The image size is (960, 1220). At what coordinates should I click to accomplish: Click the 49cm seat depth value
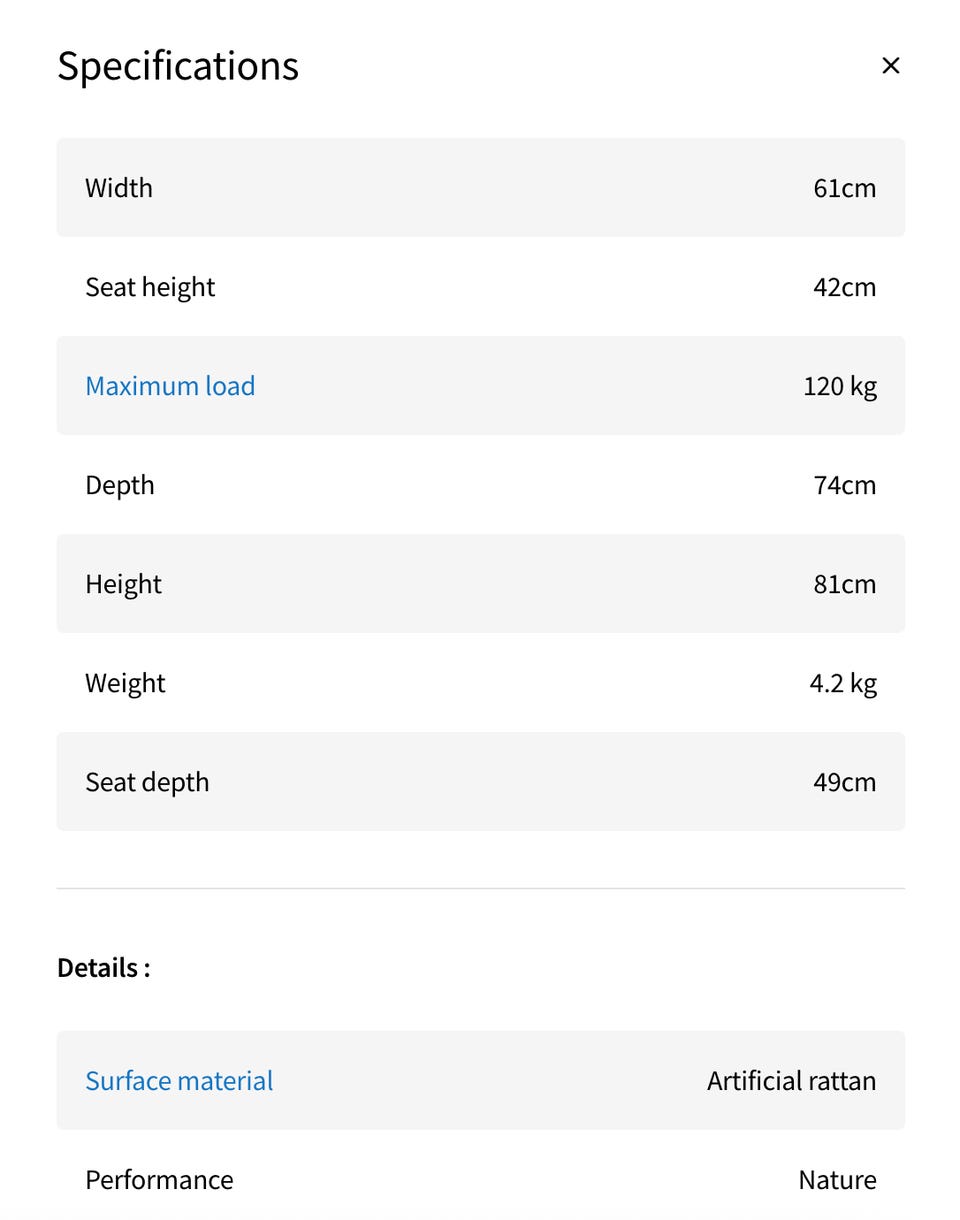(844, 782)
